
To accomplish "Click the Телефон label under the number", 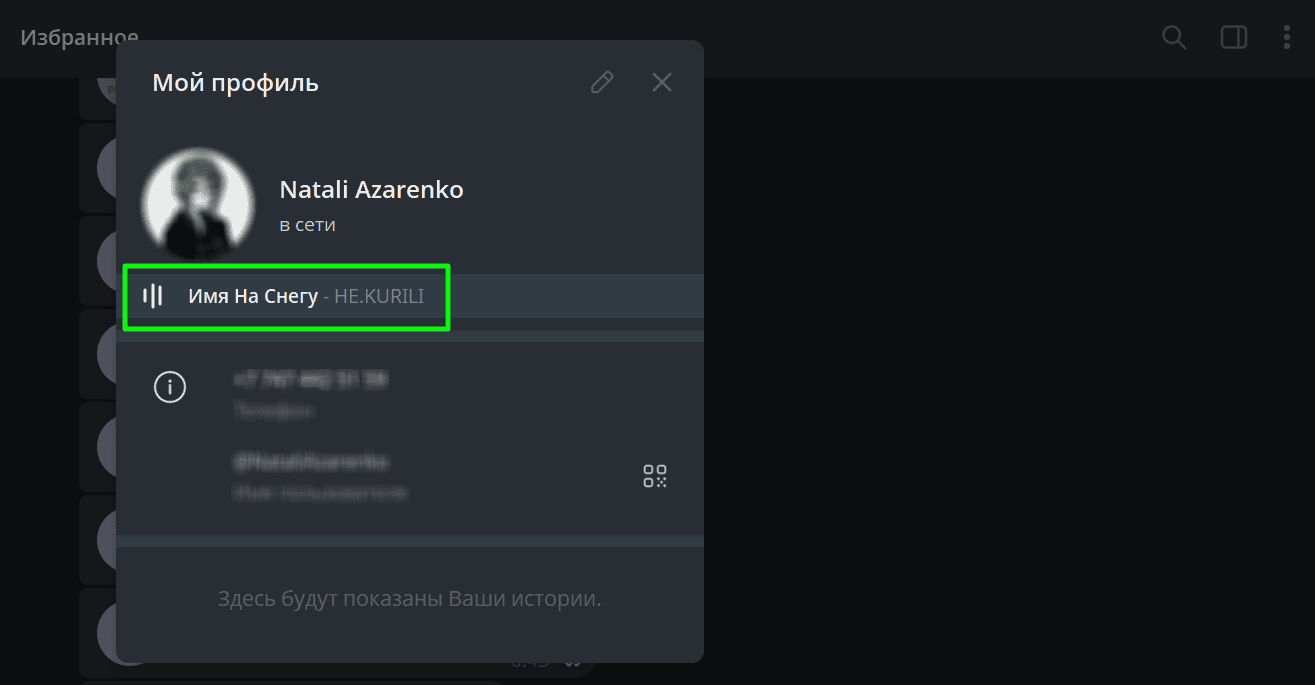I will (273, 410).
